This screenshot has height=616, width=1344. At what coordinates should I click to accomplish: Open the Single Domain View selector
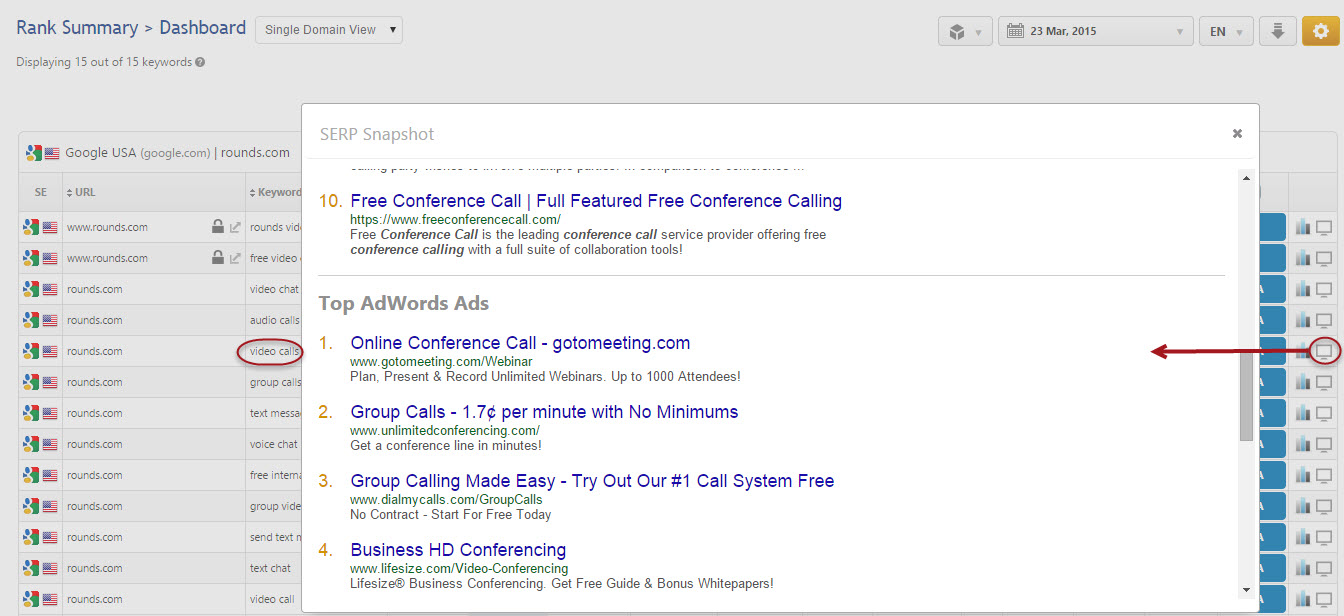(328, 30)
